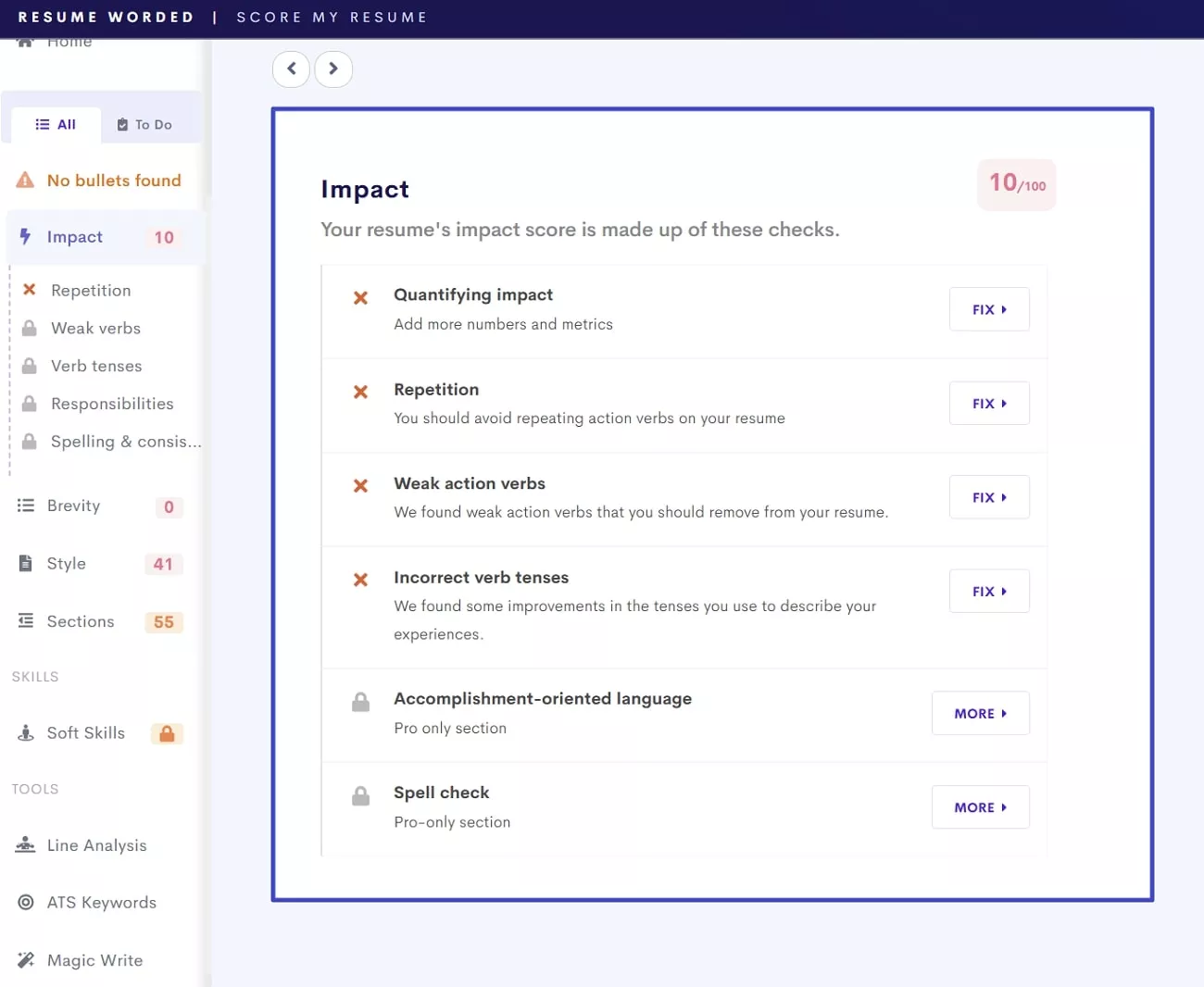The height and width of the screenshot is (987, 1204).
Task: Switch to the All tab
Action: pyautogui.click(x=56, y=123)
